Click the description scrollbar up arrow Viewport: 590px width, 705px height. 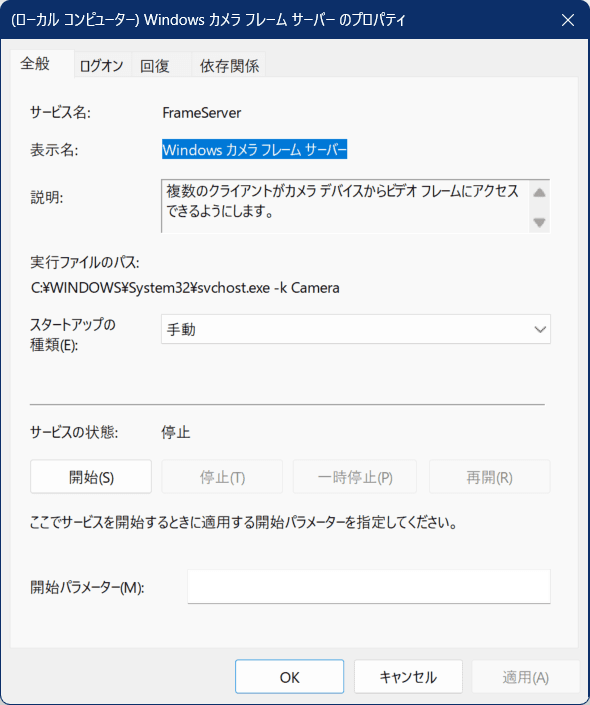539,193
